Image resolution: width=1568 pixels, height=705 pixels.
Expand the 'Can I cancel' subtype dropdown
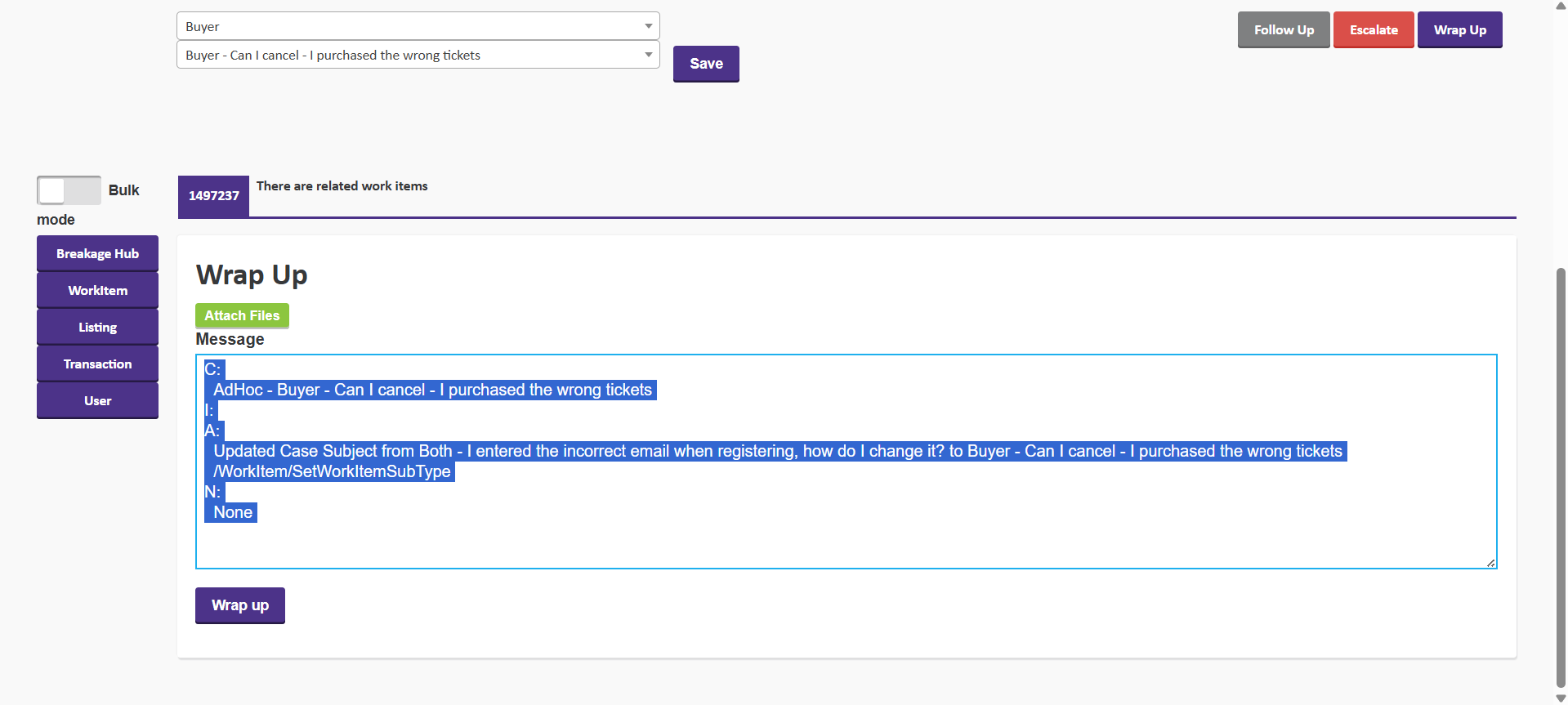(418, 55)
